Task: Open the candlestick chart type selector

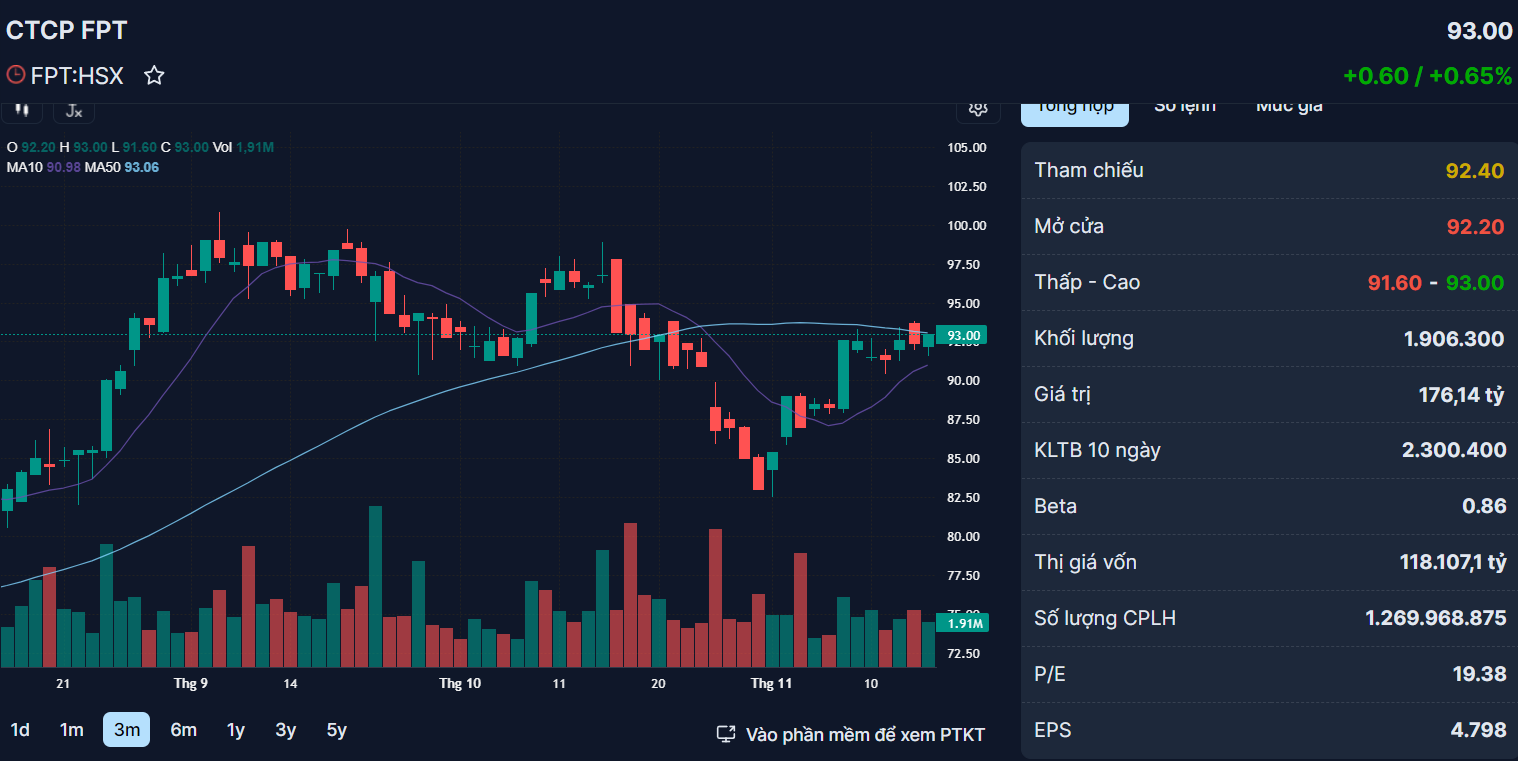Action: pyautogui.click(x=21, y=110)
